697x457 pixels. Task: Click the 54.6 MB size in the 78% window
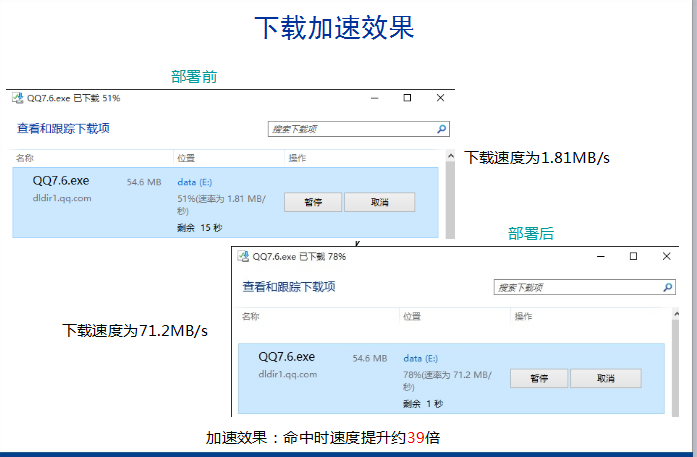370,358
